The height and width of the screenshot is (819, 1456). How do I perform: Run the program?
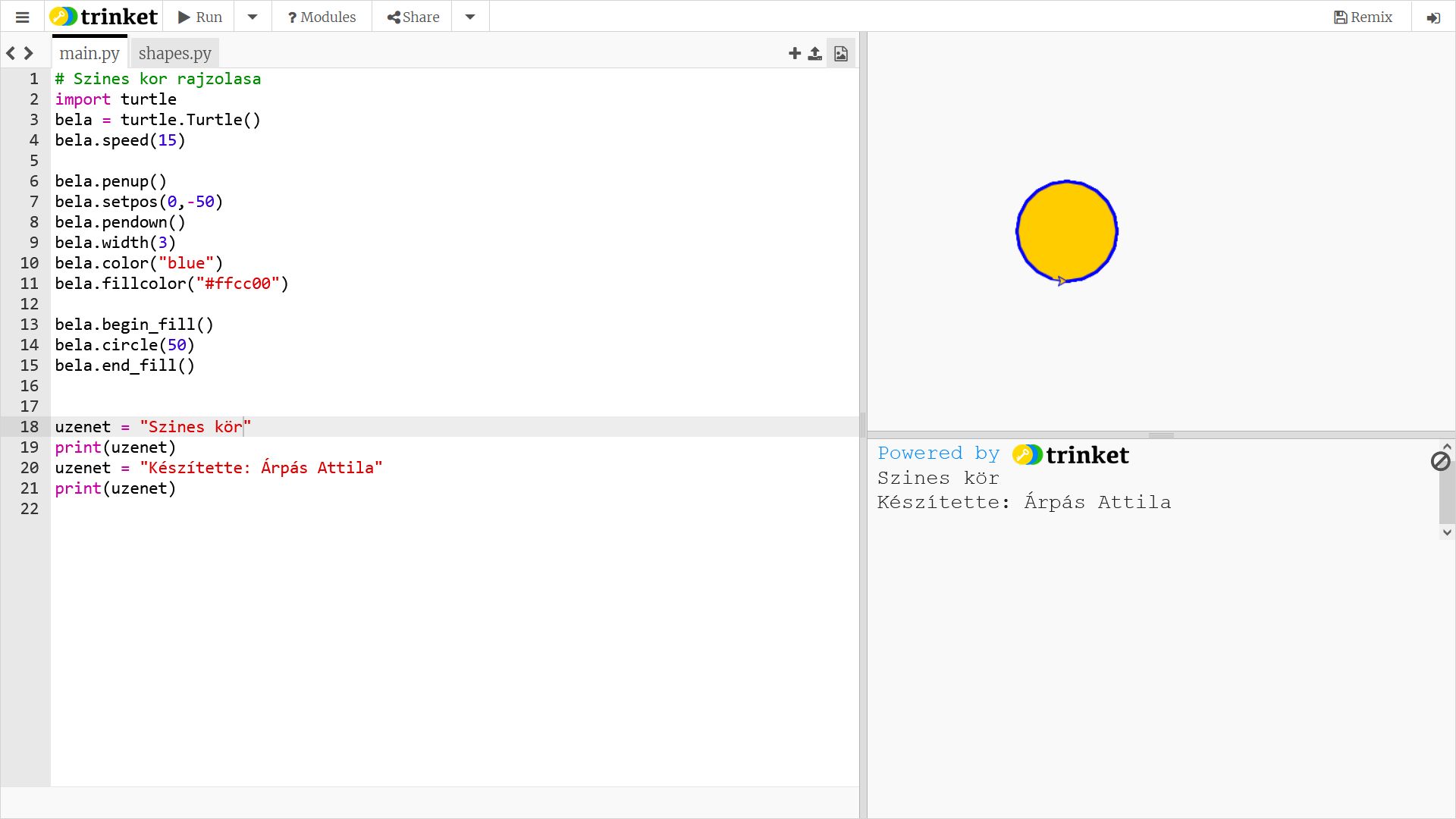coord(200,17)
